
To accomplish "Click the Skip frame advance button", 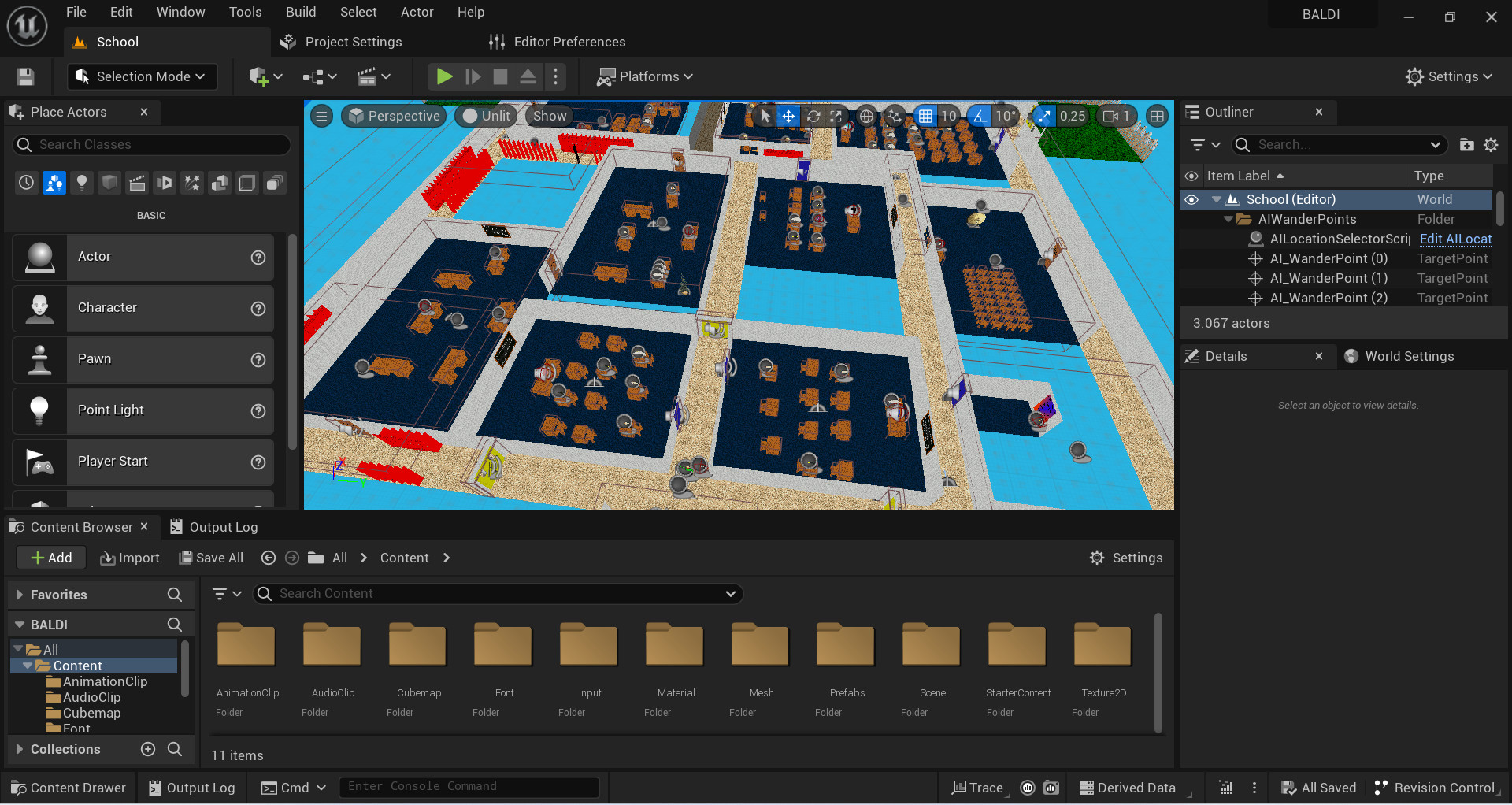I will (x=472, y=76).
